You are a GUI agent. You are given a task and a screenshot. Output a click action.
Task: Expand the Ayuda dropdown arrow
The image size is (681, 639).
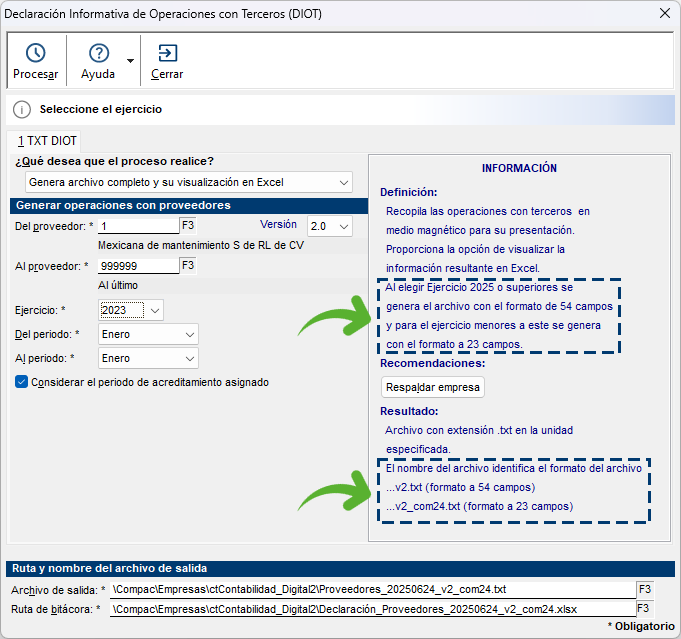click(x=130, y=61)
